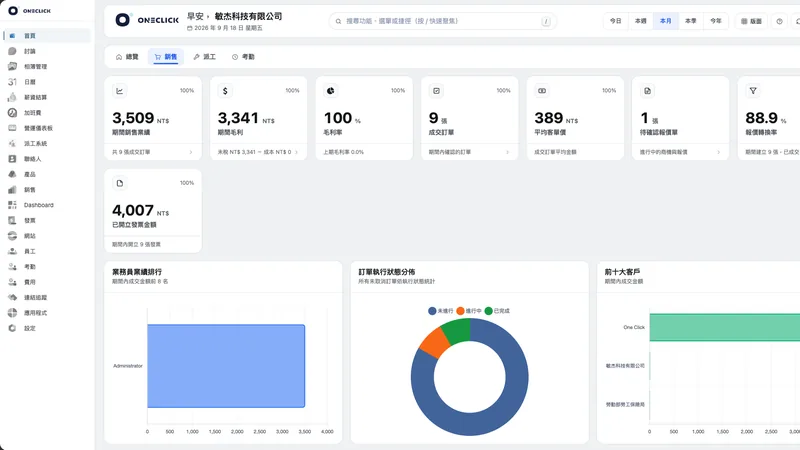
Task: Open 網站 globe icon in sidebar
Action: 12,236
